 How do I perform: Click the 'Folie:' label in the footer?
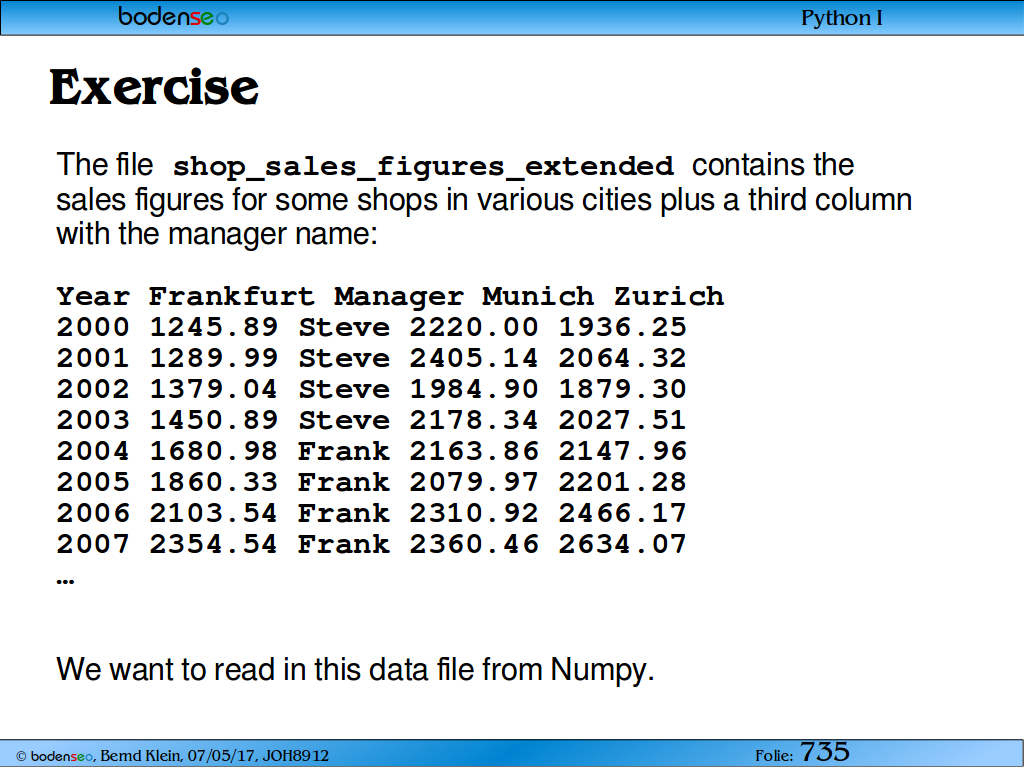pos(774,756)
